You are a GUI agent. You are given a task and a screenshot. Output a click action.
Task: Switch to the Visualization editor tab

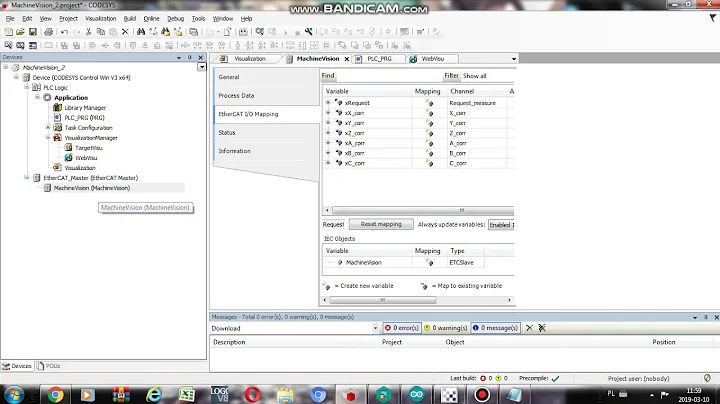tap(249, 59)
